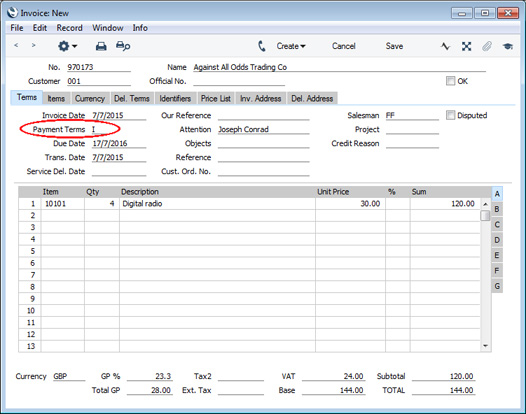
Task: Click the telephone icon
Action: click(x=262, y=46)
